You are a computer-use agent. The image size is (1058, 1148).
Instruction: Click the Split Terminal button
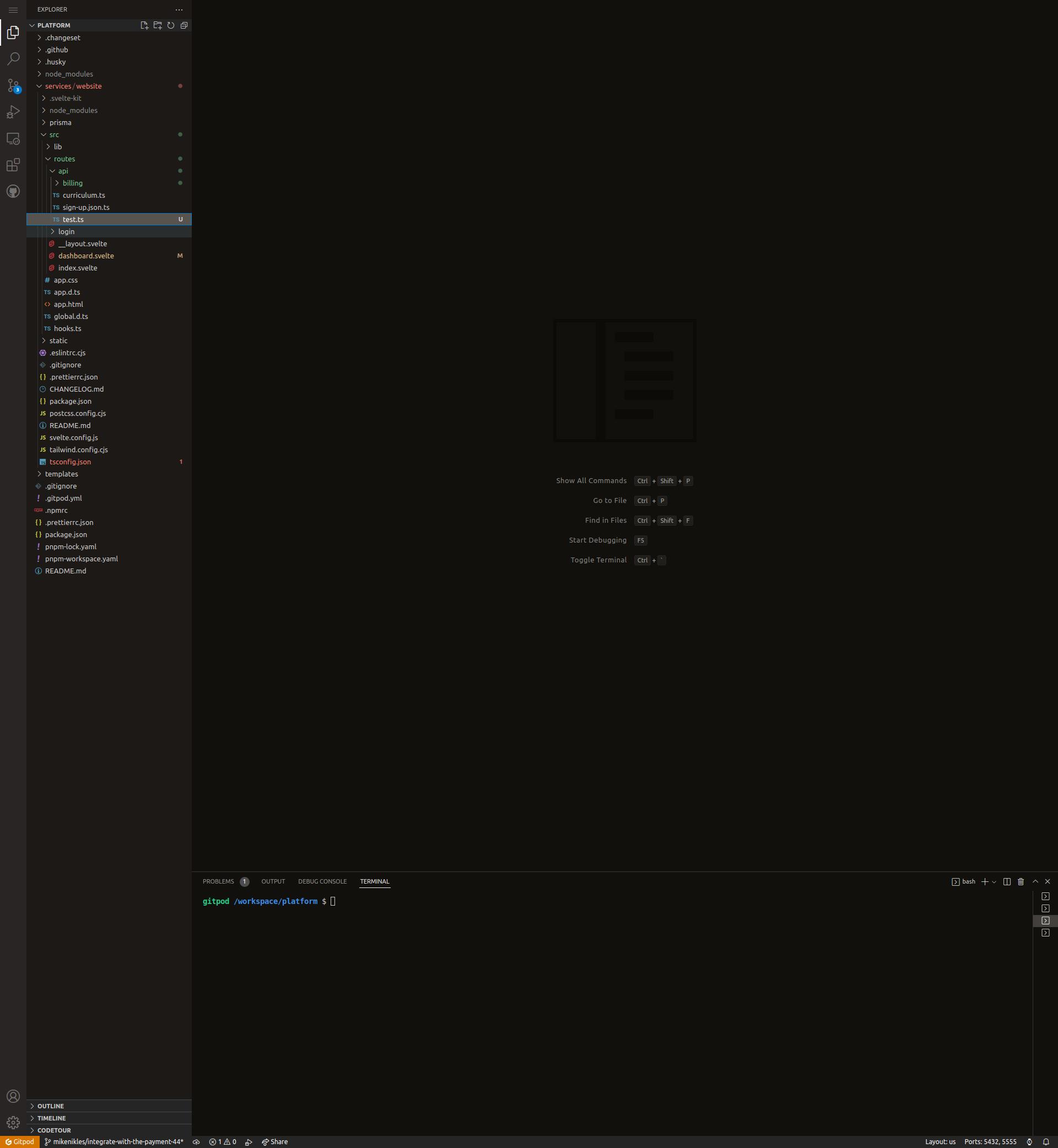click(x=1006, y=881)
